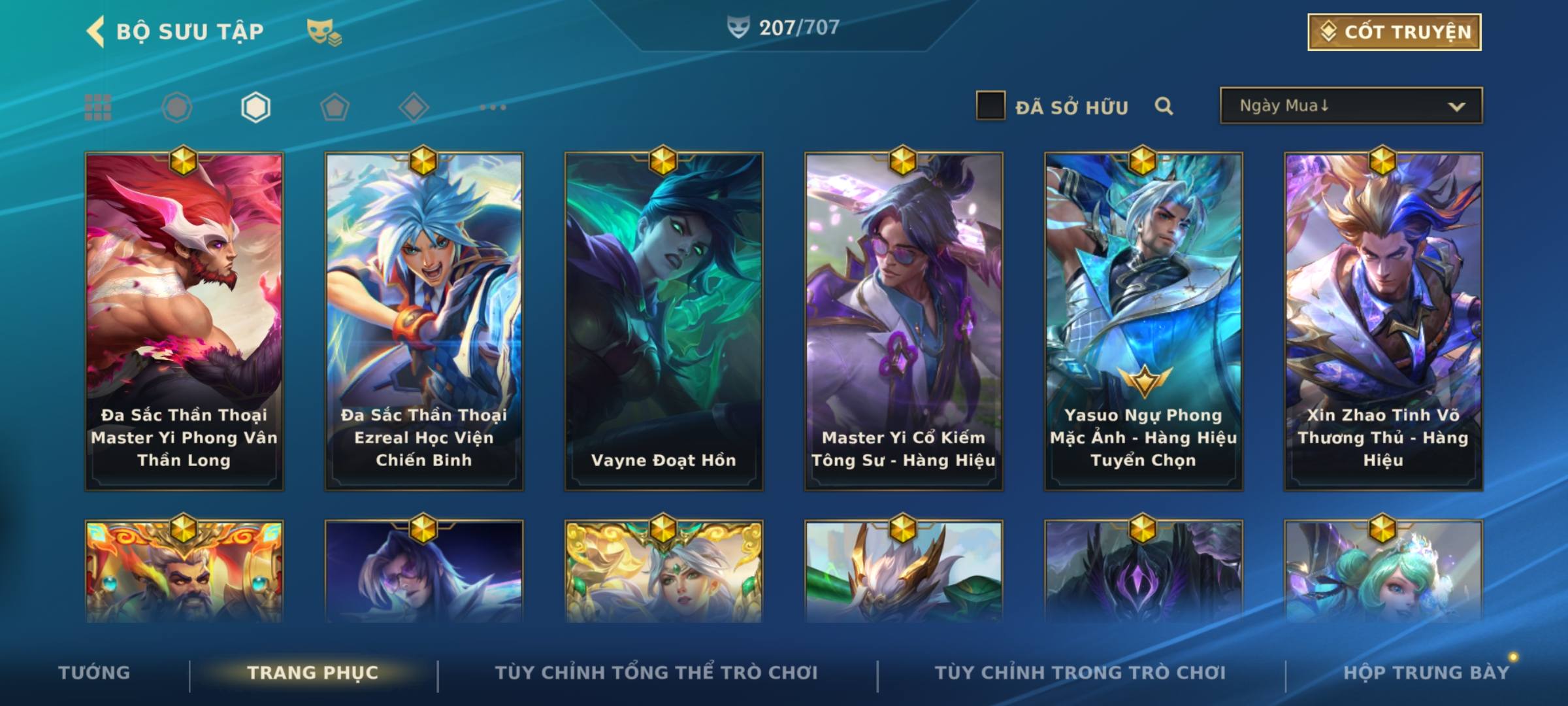Screen dimensions: 1568x706
Task: Go back using the Bộ Sưu Tập arrow
Action: [x=95, y=31]
